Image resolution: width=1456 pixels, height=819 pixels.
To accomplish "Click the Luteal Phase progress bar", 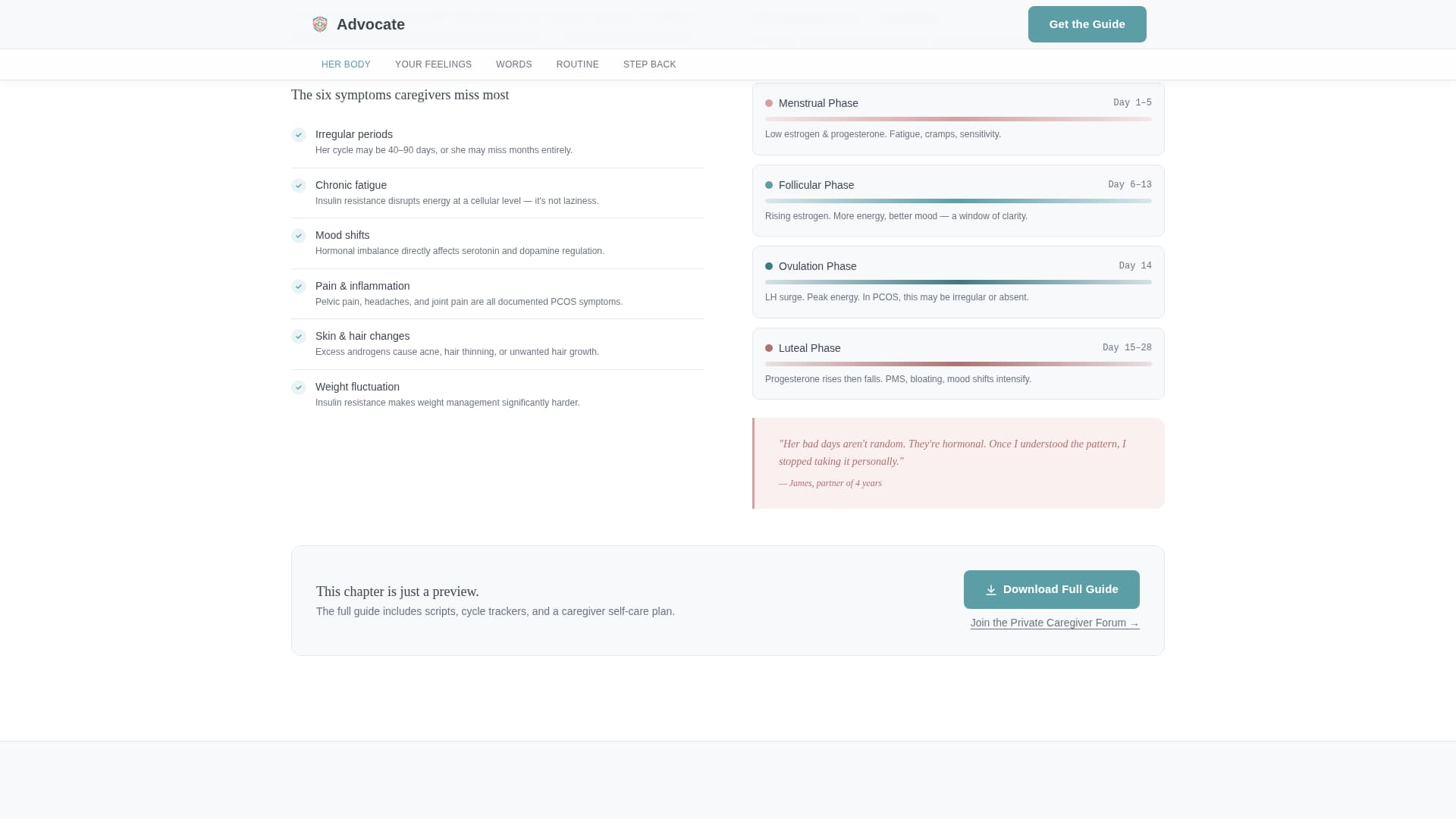I will pyautogui.click(x=958, y=364).
